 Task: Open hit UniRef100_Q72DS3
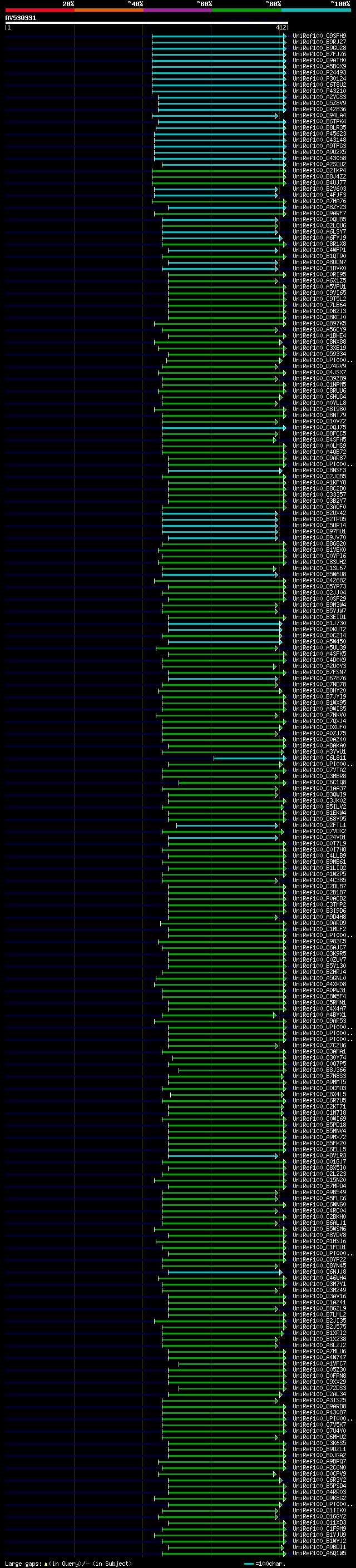pyautogui.click(x=319, y=1388)
